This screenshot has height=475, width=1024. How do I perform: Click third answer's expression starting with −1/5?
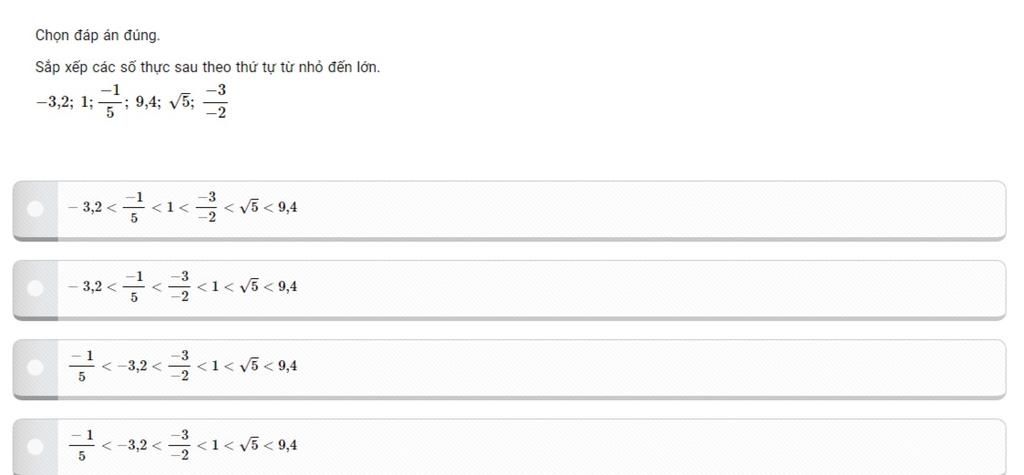(183, 366)
